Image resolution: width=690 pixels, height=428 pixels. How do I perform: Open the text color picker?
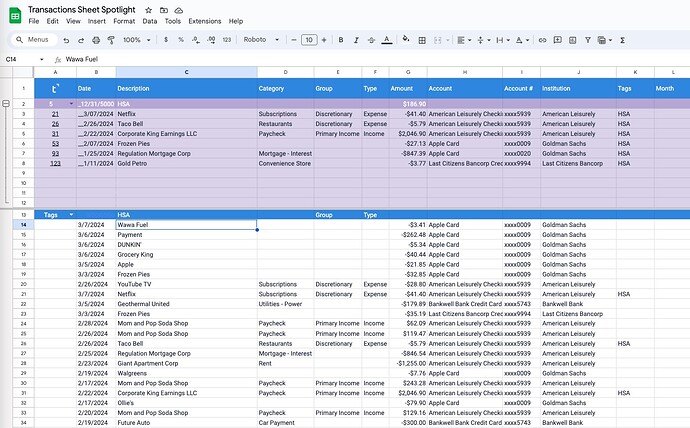[x=387, y=40]
